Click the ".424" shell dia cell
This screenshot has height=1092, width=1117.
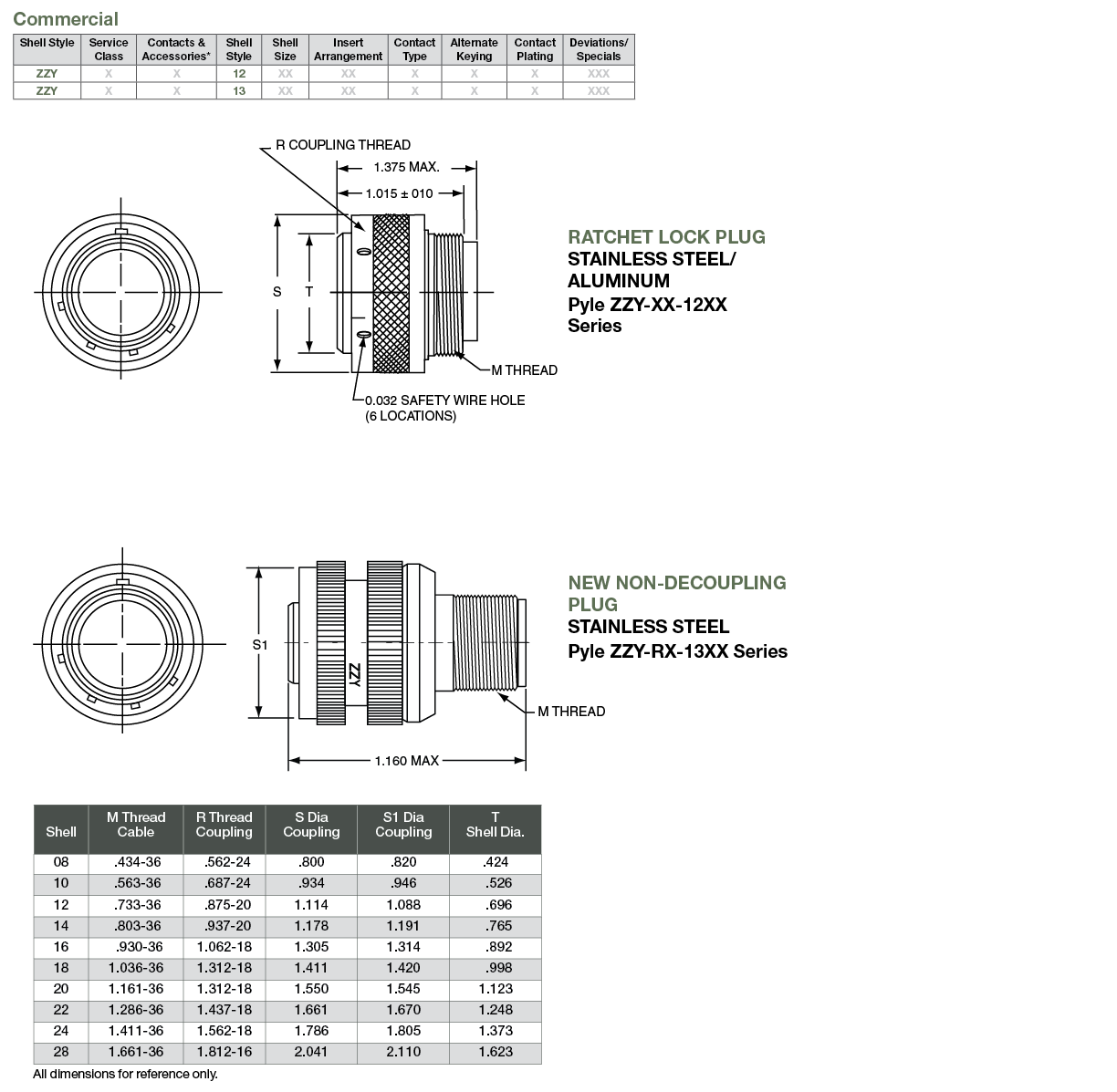497,862
